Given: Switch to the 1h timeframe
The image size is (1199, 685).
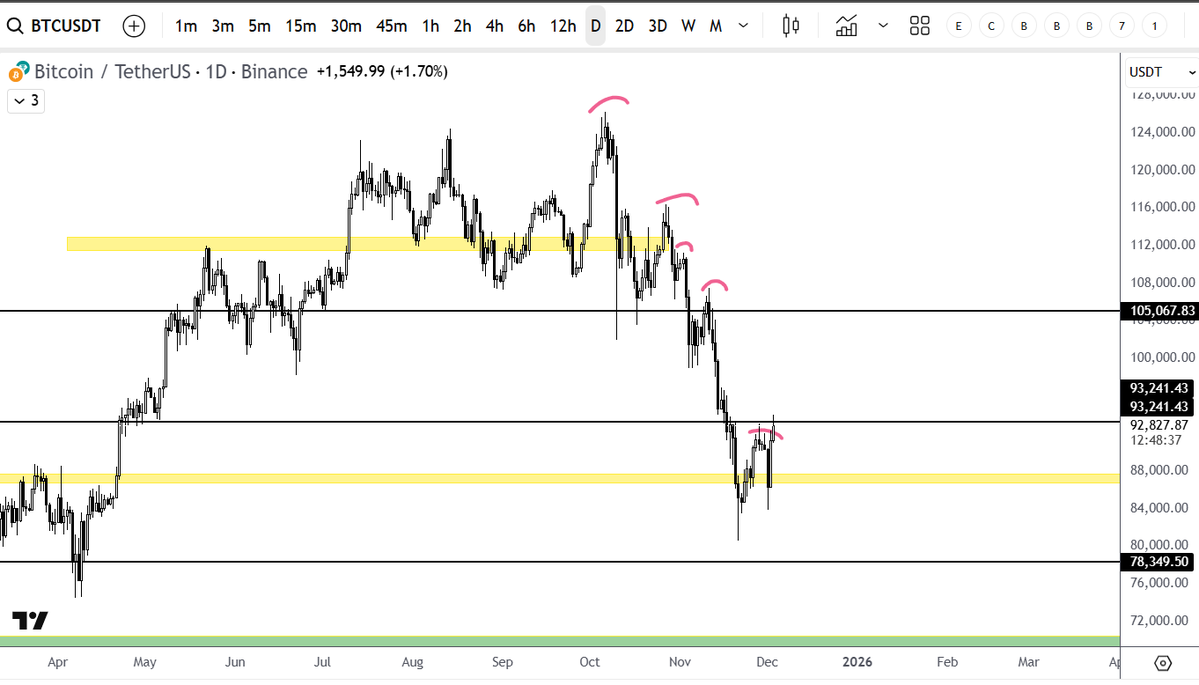Looking at the screenshot, I should 431,26.
